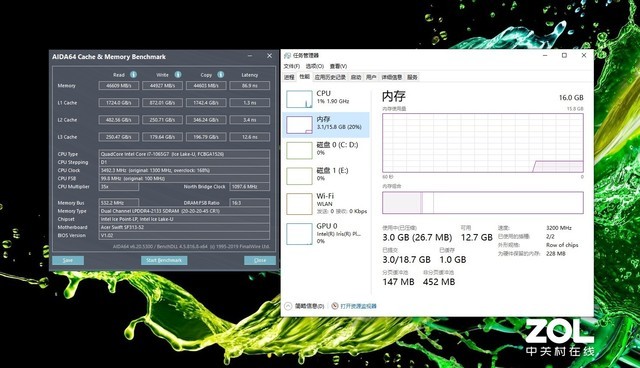Select the Wi-Fi WLAN performance item
The height and width of the screenshot is (368, 640).
(326, 203)
